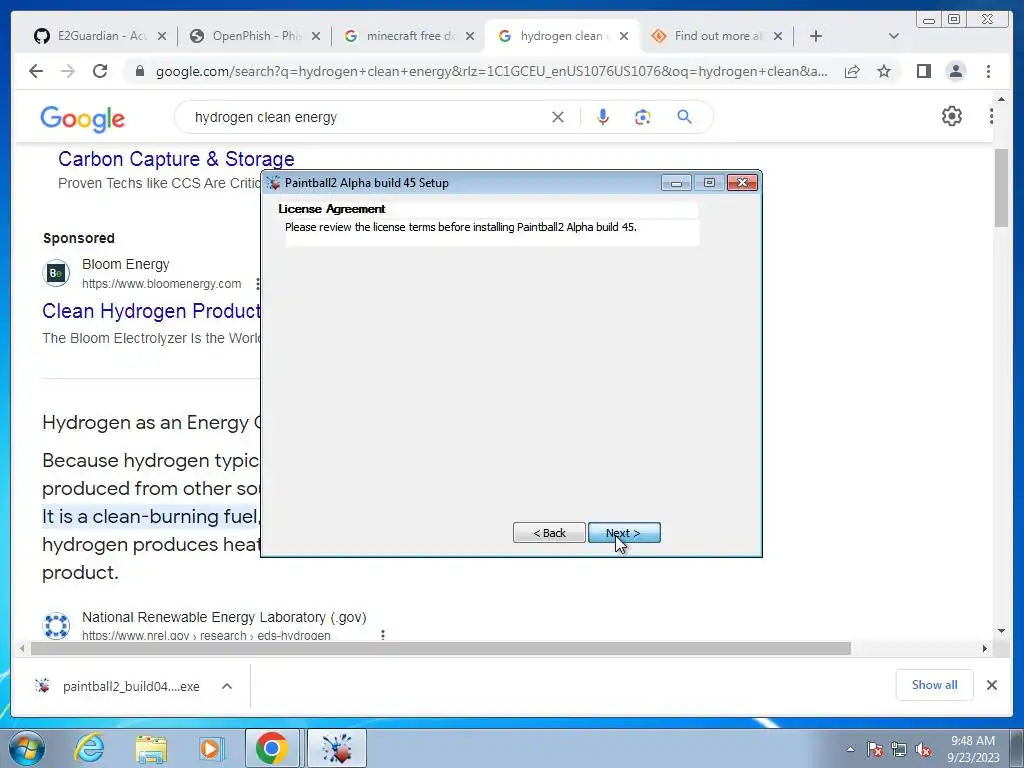1024x768 pixels.
Task: Search by image with Lens
Action: [643, 118]
